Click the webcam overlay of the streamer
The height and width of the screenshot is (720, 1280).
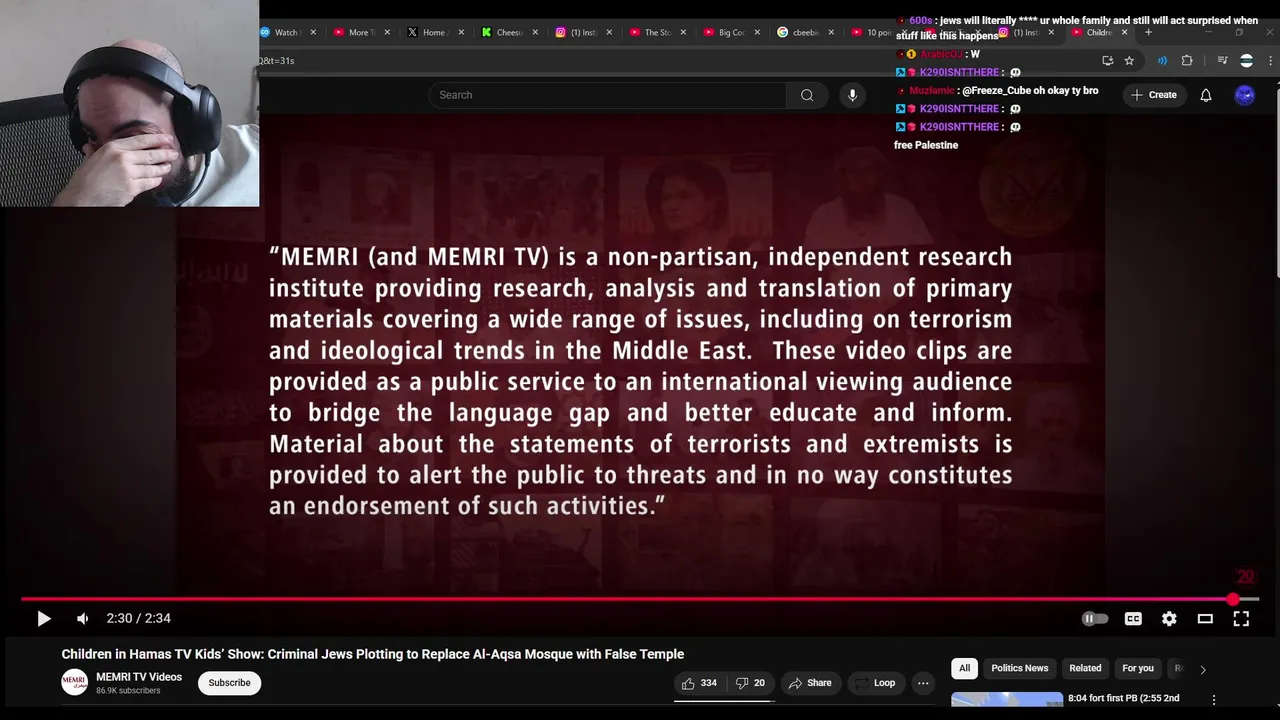click(129, 103)
